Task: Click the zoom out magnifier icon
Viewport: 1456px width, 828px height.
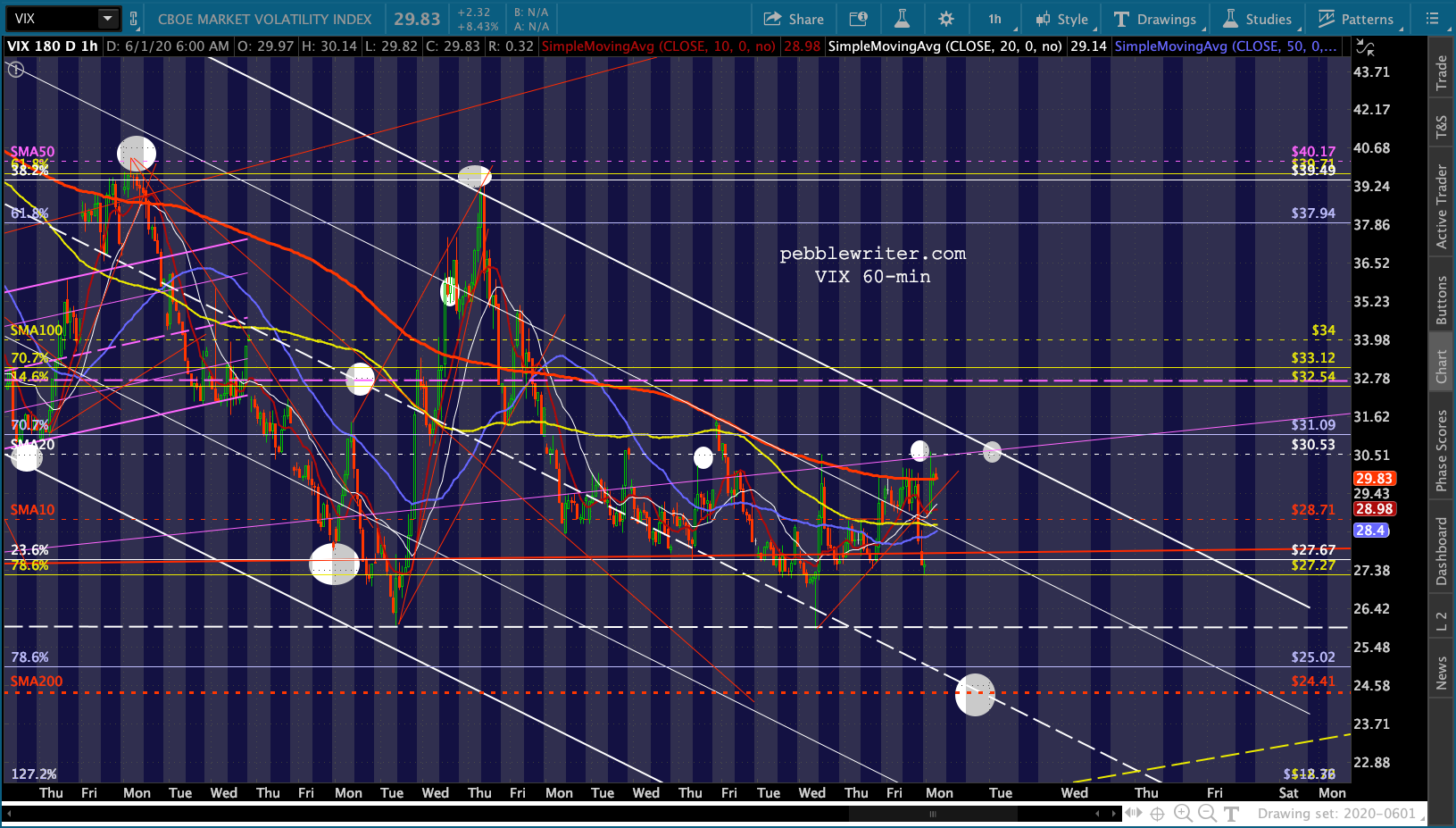Action: [x=1207, y=813]
